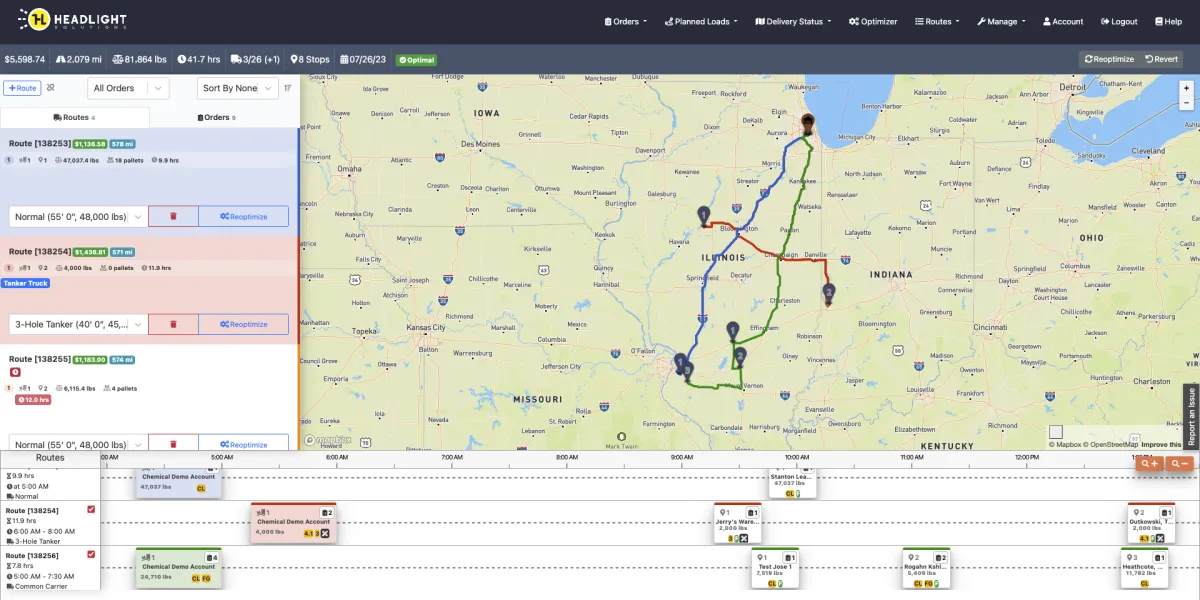Click Report an Issue side tab

[x=1191, y=415]
